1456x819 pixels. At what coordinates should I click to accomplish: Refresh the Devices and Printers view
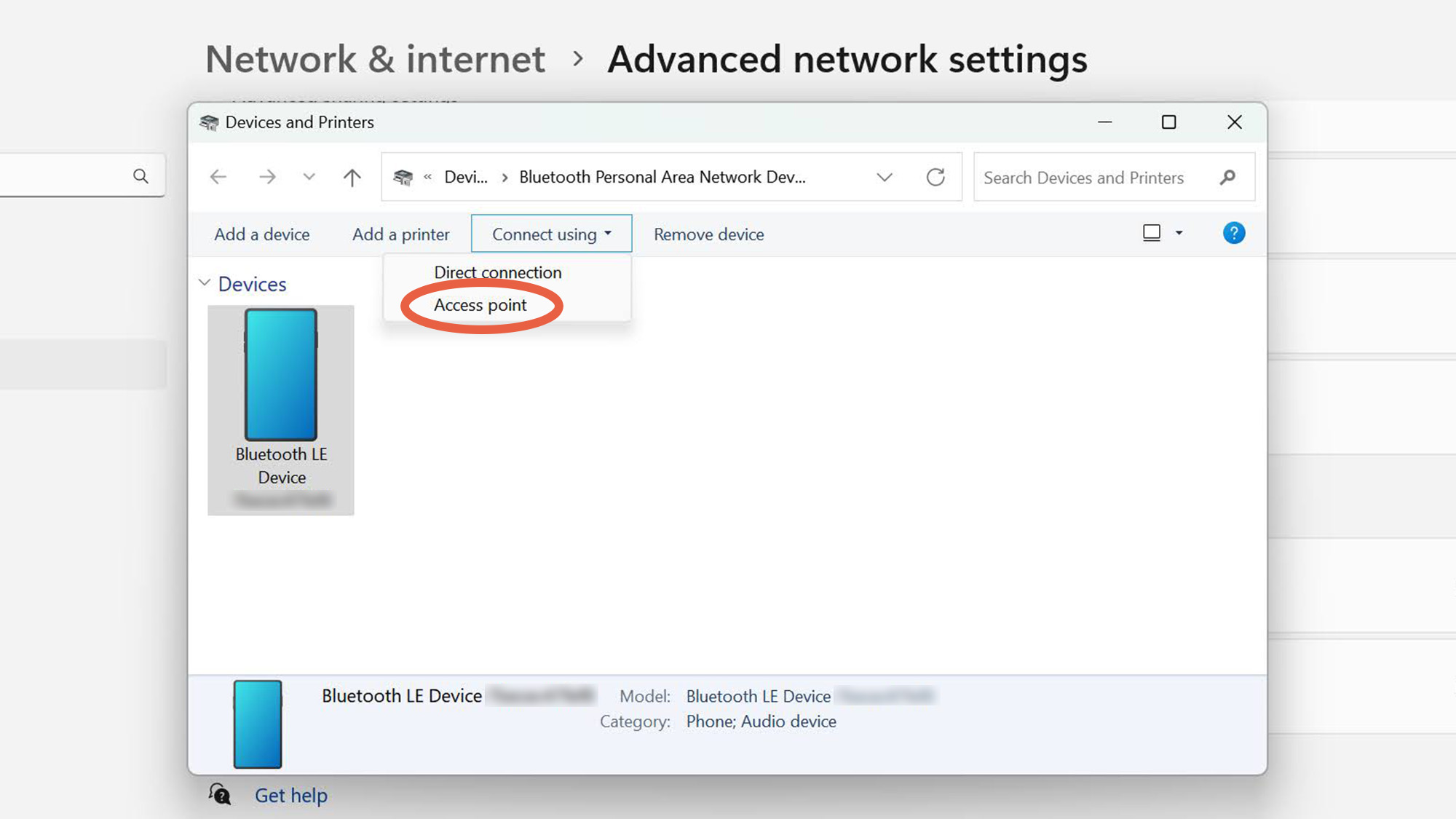935,177
